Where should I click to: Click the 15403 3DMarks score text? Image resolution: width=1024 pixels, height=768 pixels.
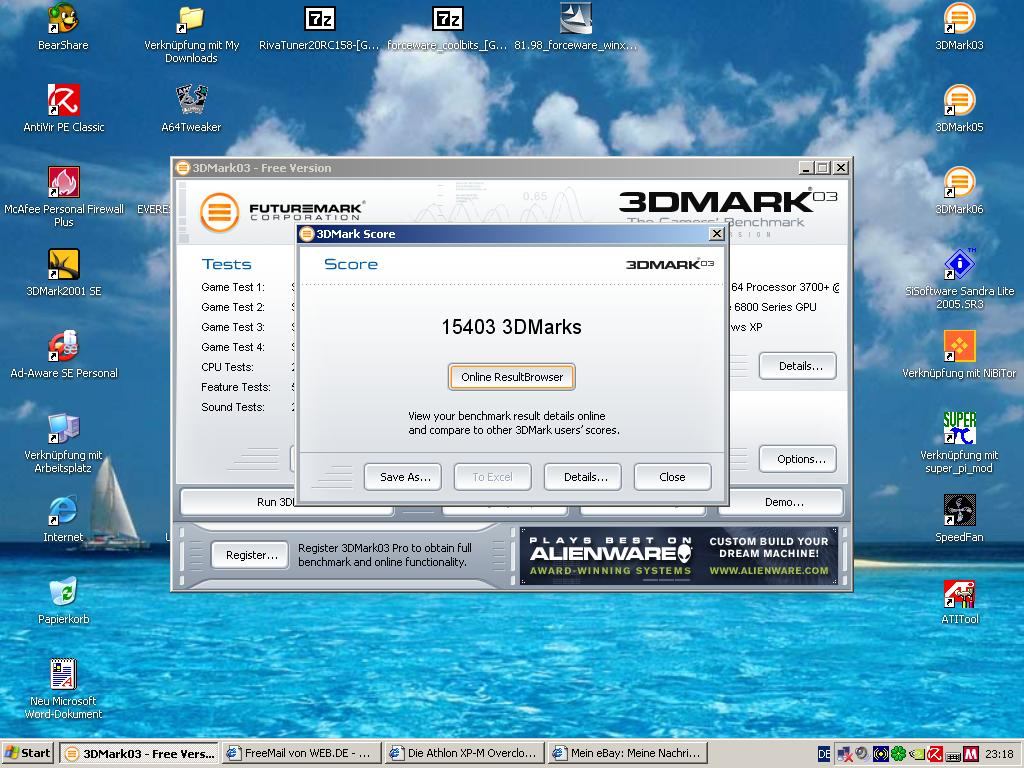[511, 327]
